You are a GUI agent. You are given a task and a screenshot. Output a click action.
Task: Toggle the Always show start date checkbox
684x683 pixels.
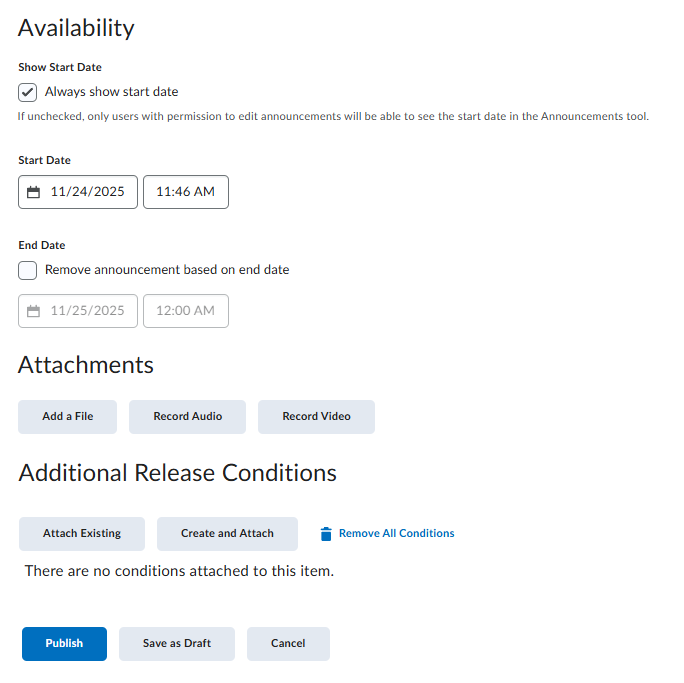tap(28, 92)
